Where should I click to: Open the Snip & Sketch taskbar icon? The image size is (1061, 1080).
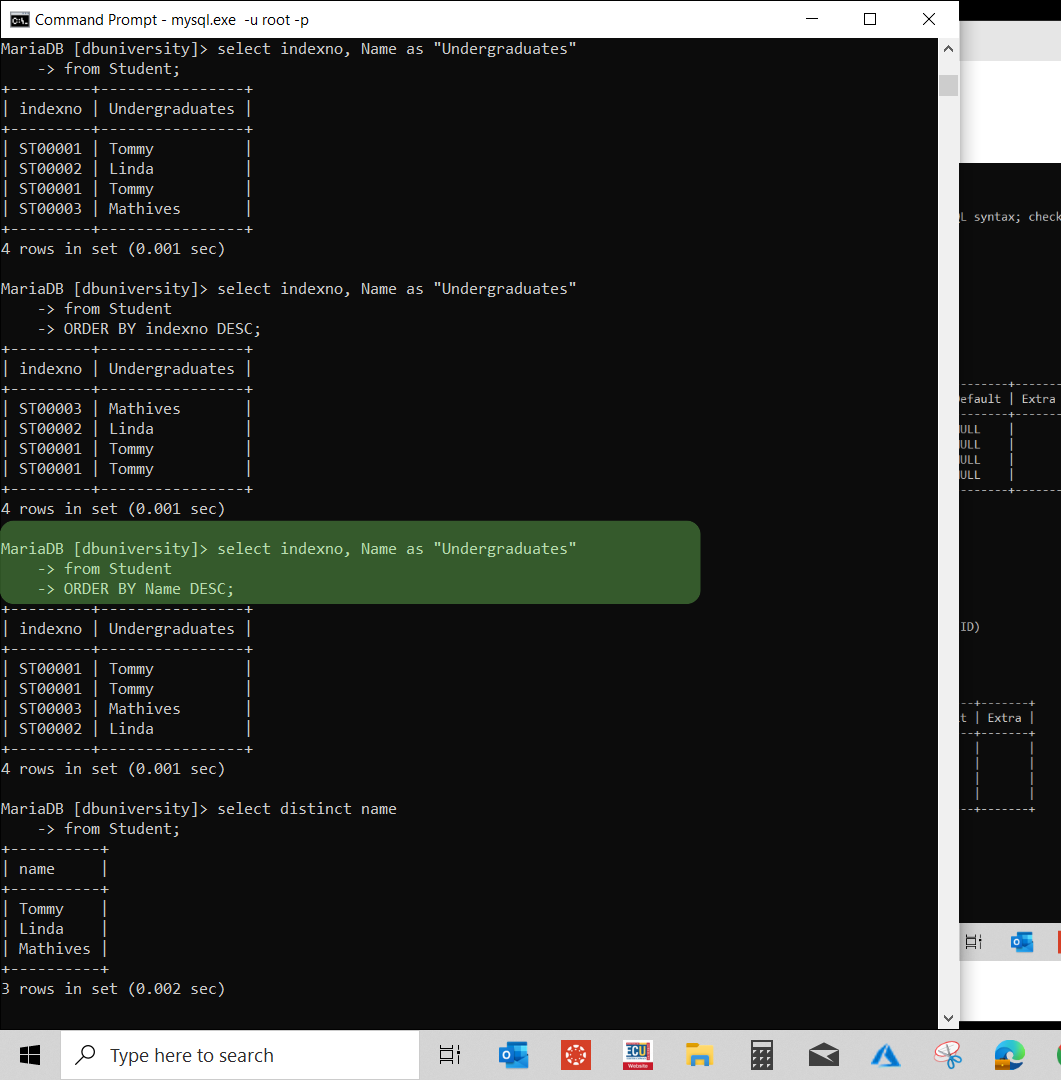click(947, 1054)
